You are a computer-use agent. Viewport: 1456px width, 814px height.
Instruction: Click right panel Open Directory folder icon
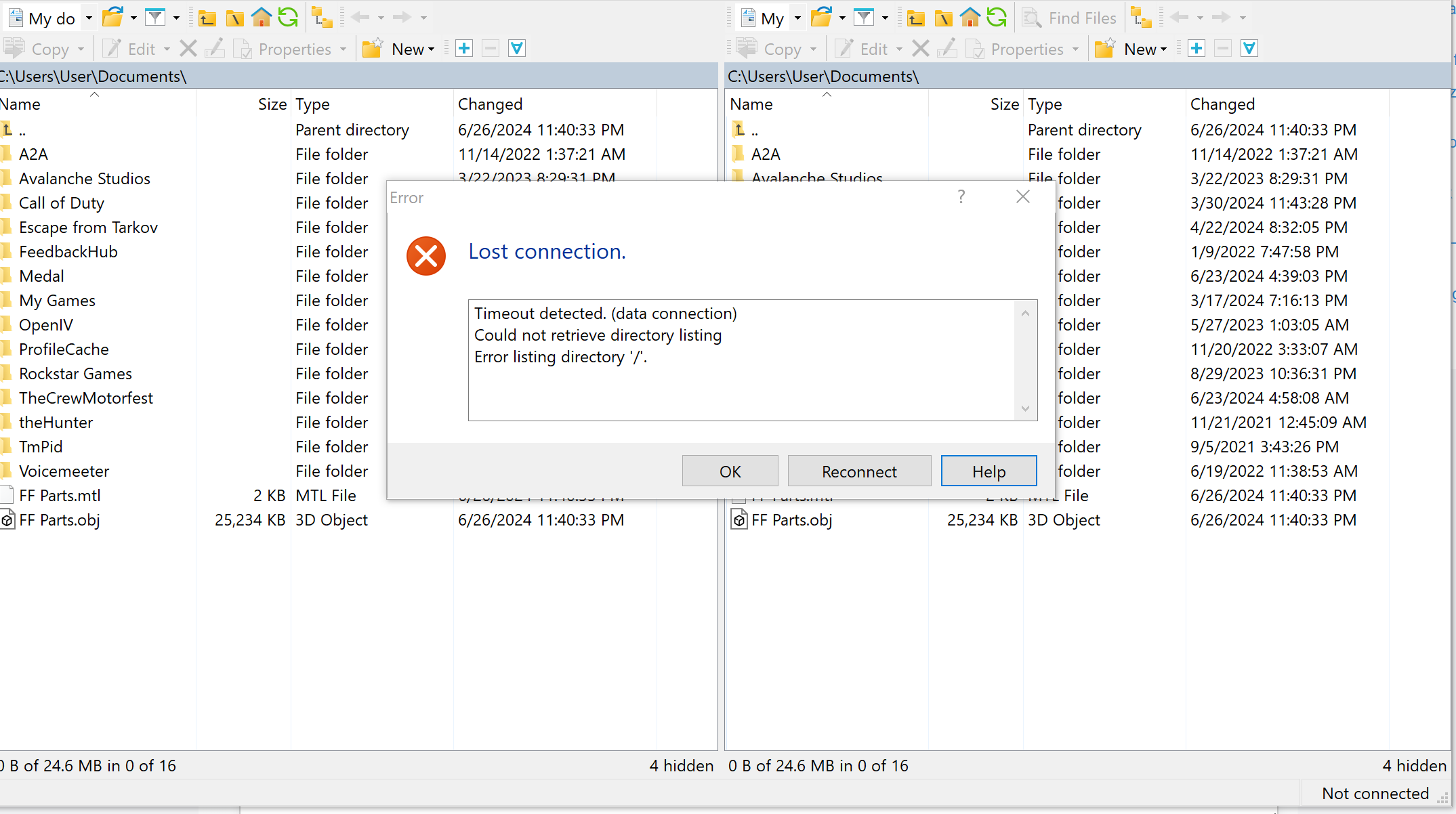[x=820, y=18]
